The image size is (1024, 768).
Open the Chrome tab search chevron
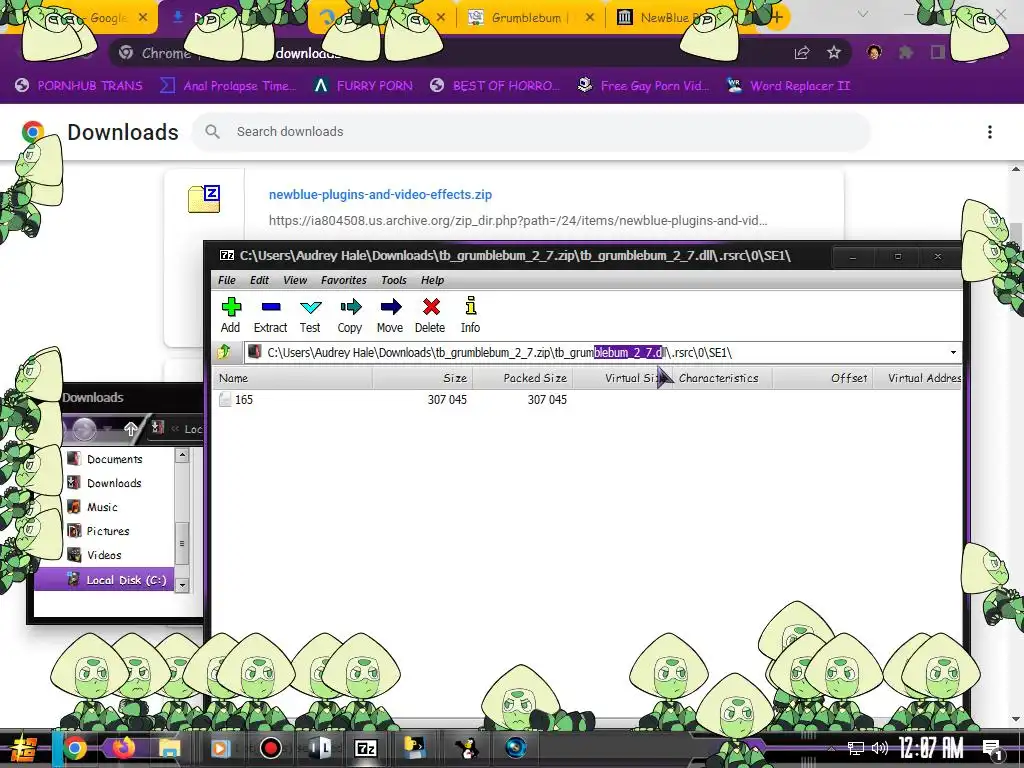click(863, 14)
